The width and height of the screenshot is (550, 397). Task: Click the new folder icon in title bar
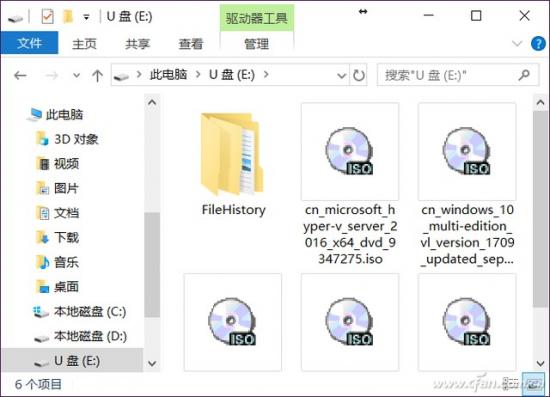tap(68, 16)
